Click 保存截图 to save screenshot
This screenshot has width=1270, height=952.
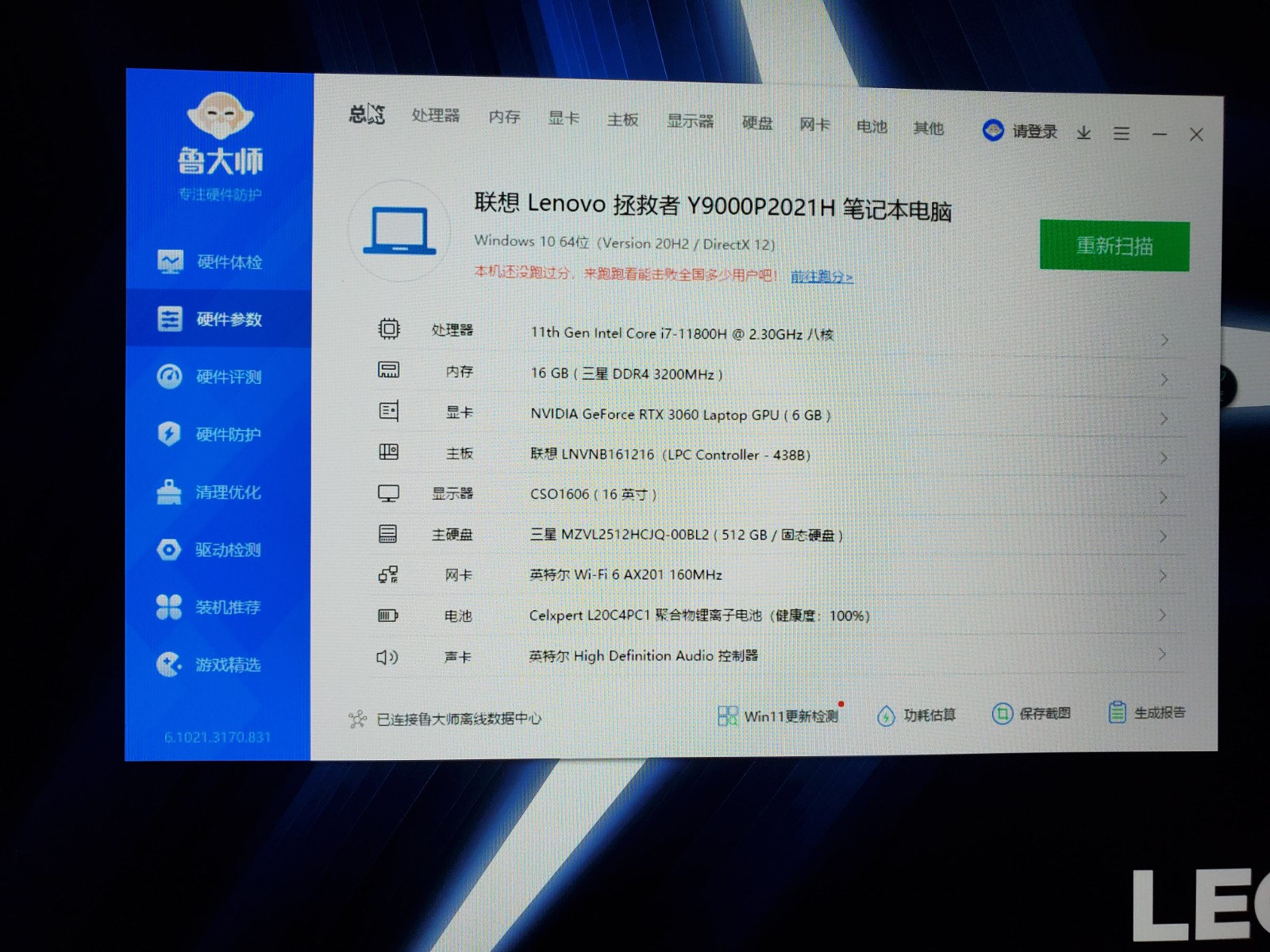[x=1031, y=714]
